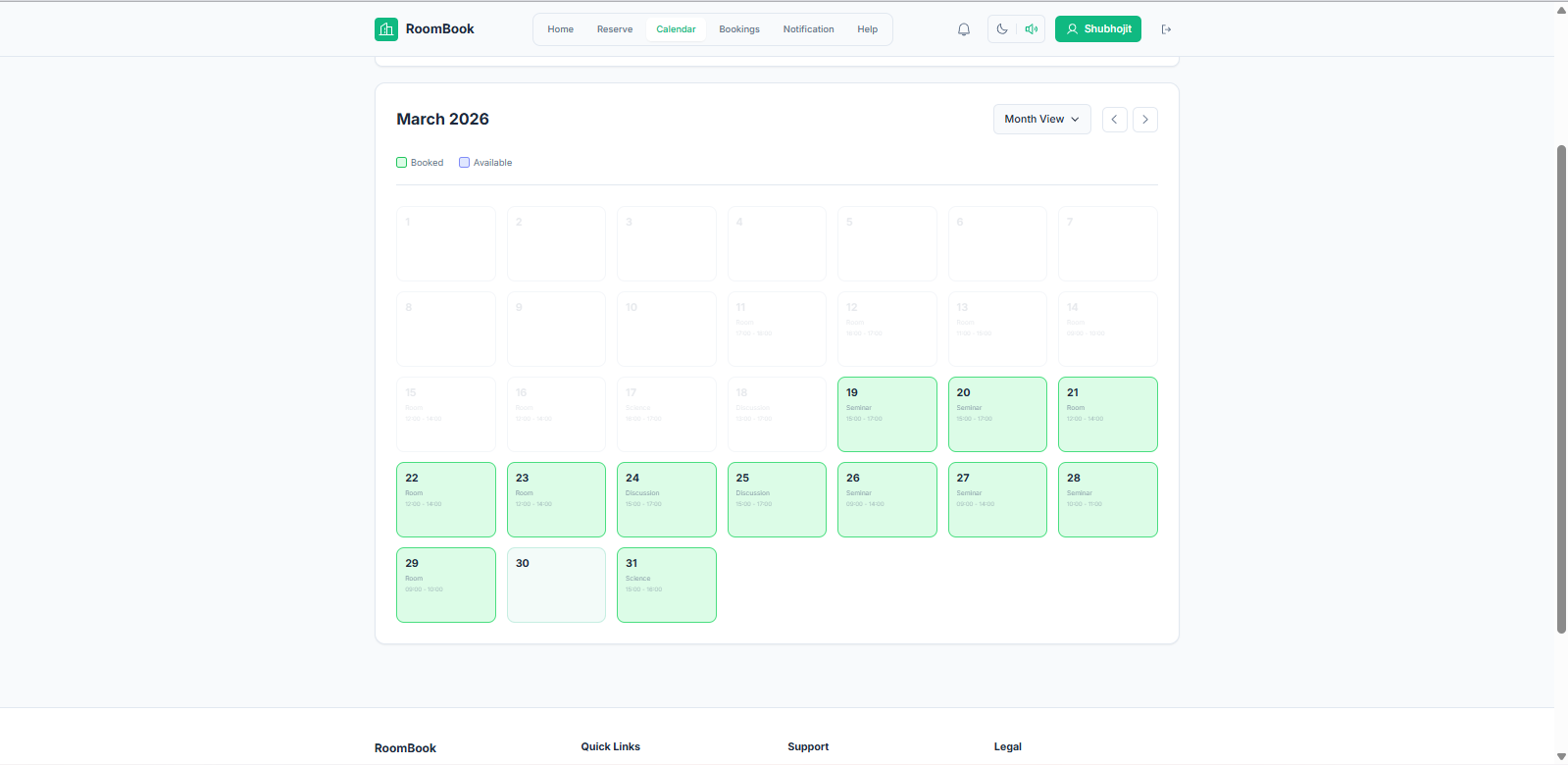The image size is (1568, 765).
Task: Click the green Booked legend swatch
Action: point(401,163)
